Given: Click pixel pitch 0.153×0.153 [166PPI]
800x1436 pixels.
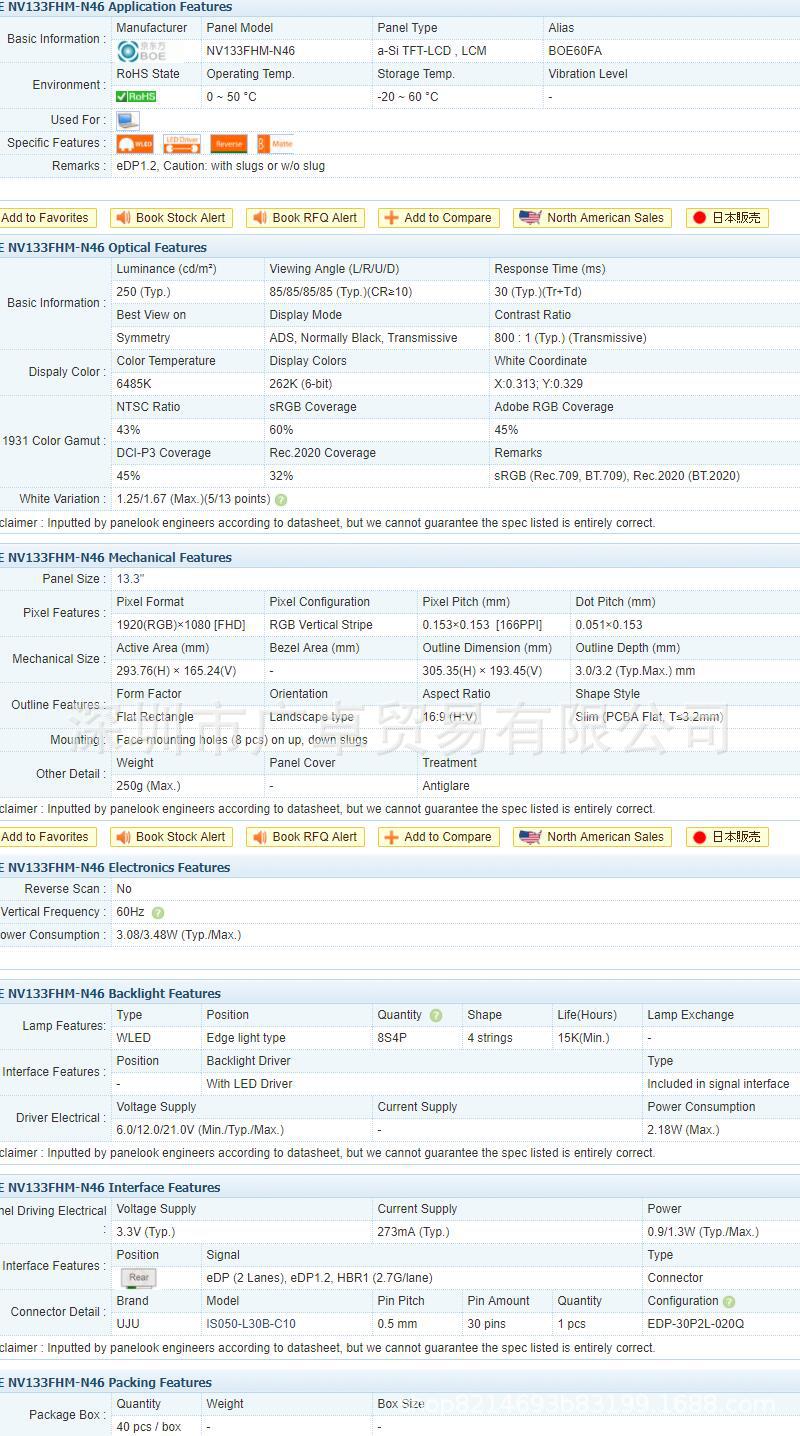Looking at the screenshot, I should point(482,625).
